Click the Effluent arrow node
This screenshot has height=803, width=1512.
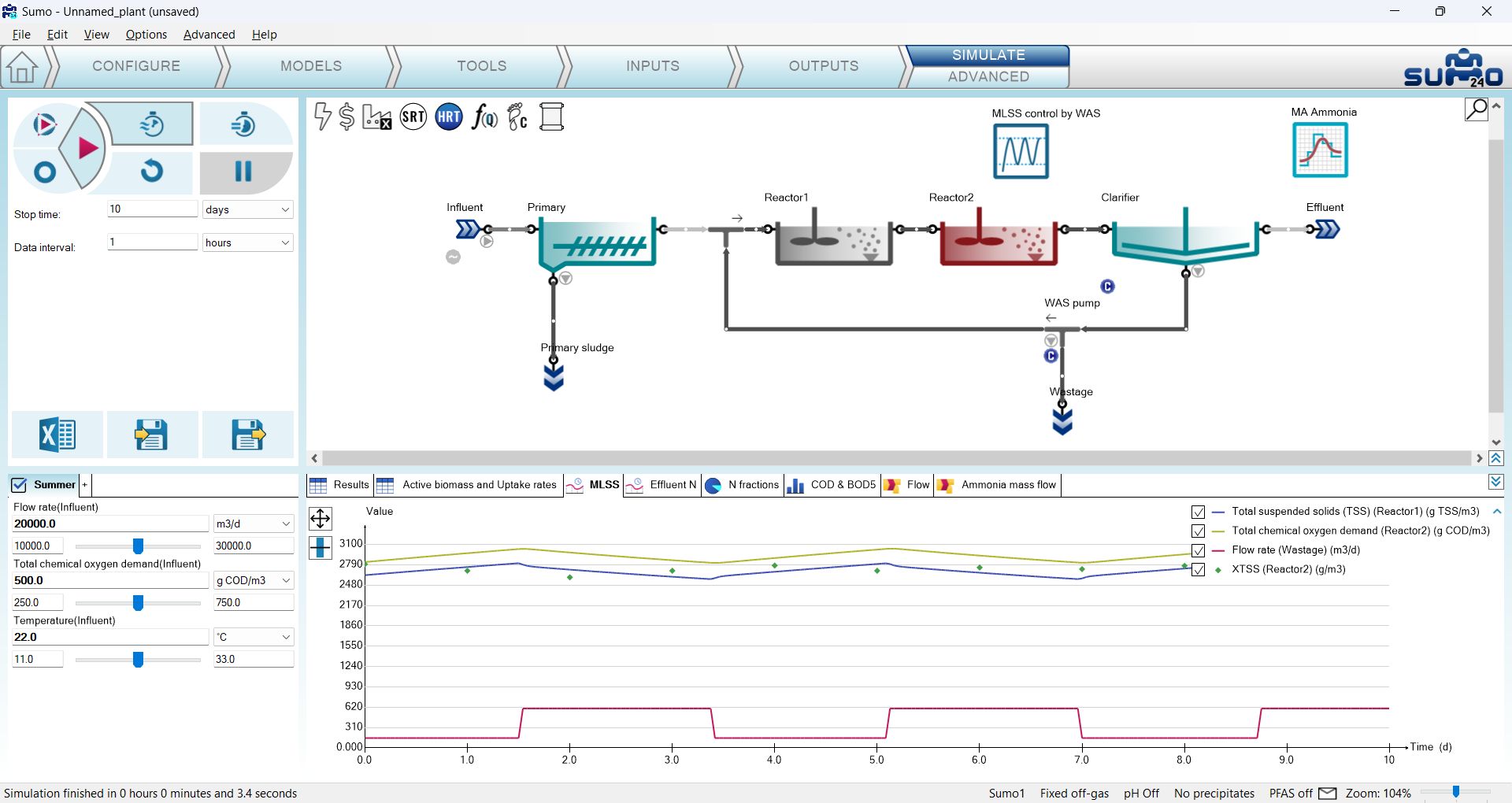point(1327,229)
